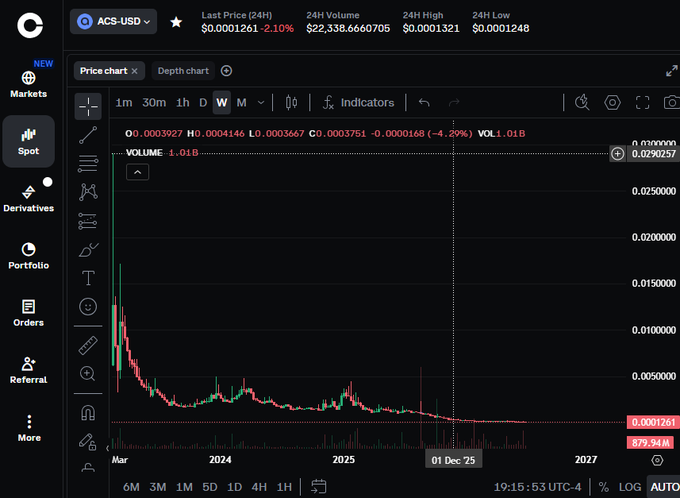Toggle fullscreen chart mode
680x498 pixels.
pos(642,103)
